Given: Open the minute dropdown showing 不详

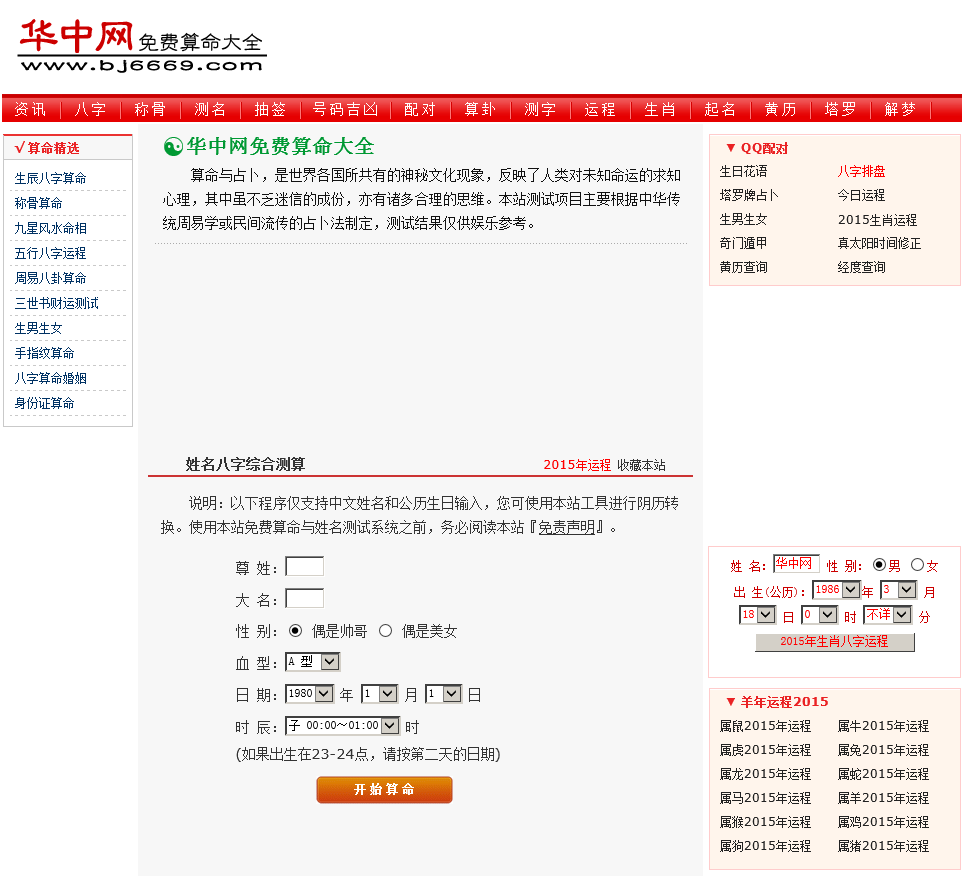Looking at the screenshot, I should tap(887, 615).
